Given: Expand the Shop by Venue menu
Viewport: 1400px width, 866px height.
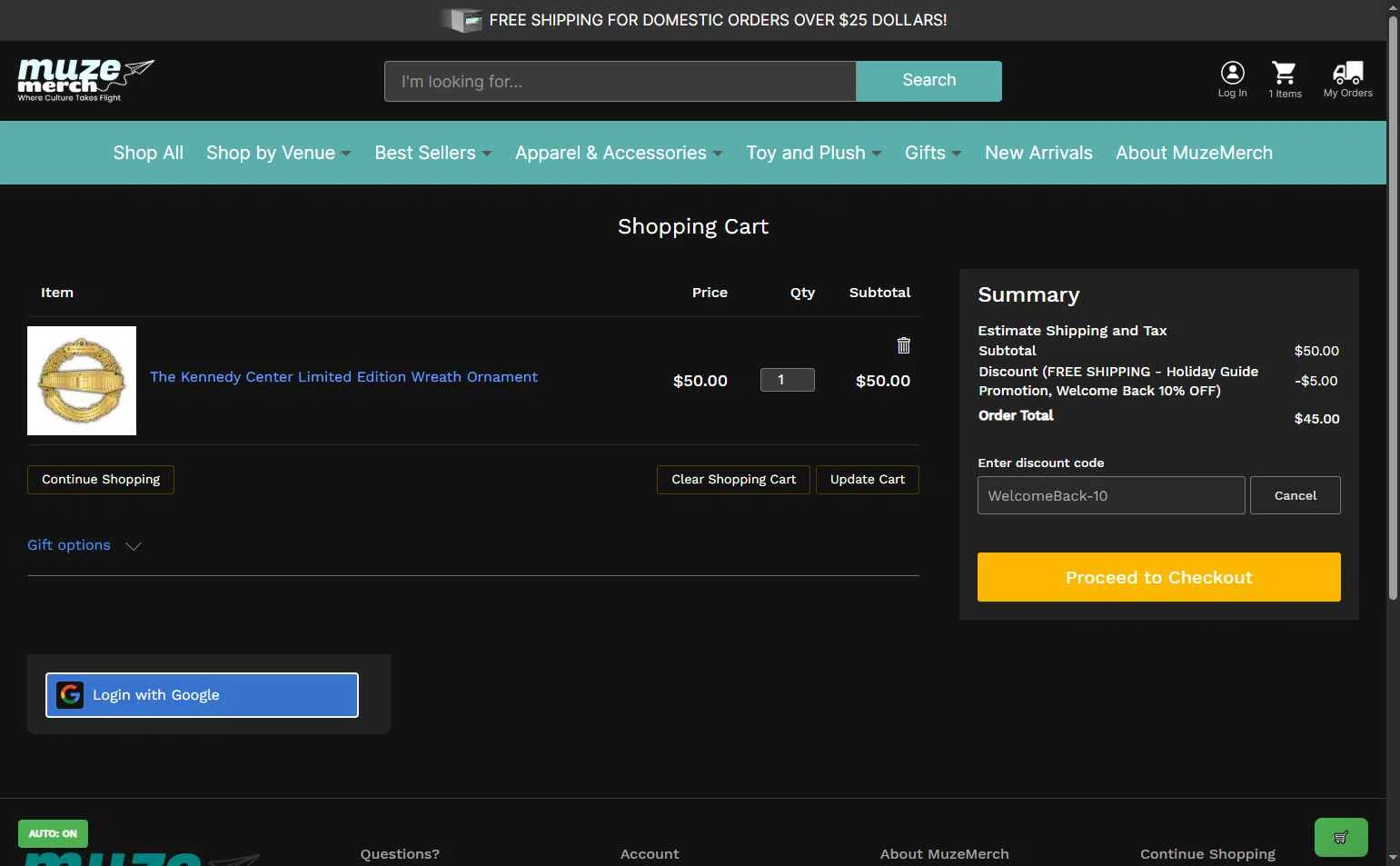Looking at the screenshot, I should (278, 153).
